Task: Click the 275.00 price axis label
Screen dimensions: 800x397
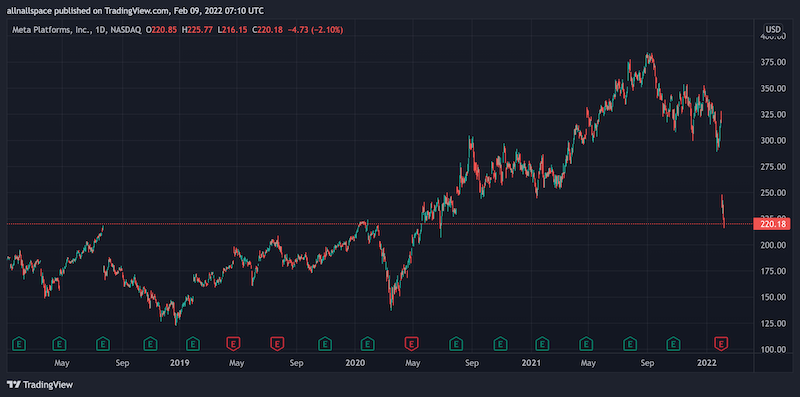Action: tap(772, 167)
